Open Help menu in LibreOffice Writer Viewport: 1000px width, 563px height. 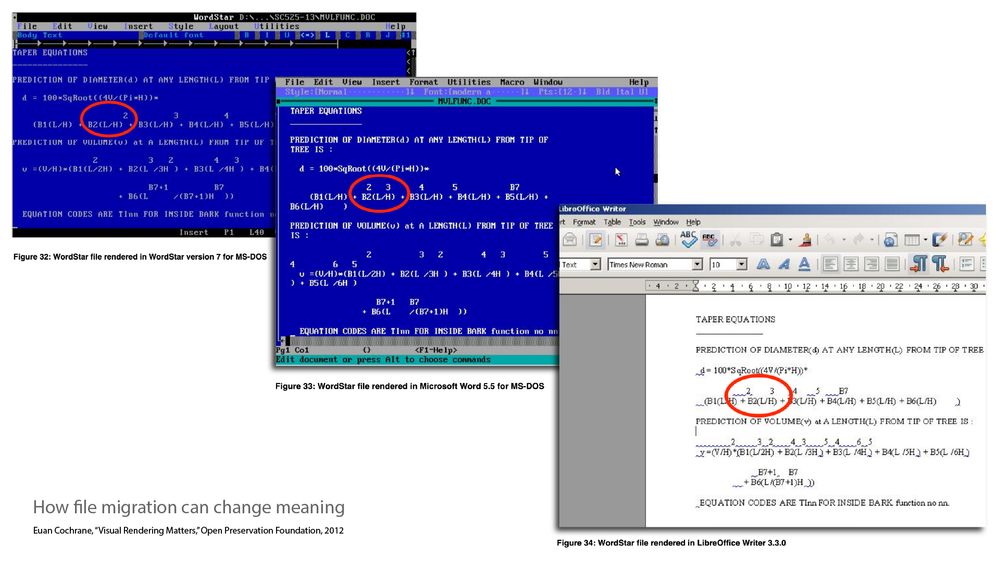[693, 222]
